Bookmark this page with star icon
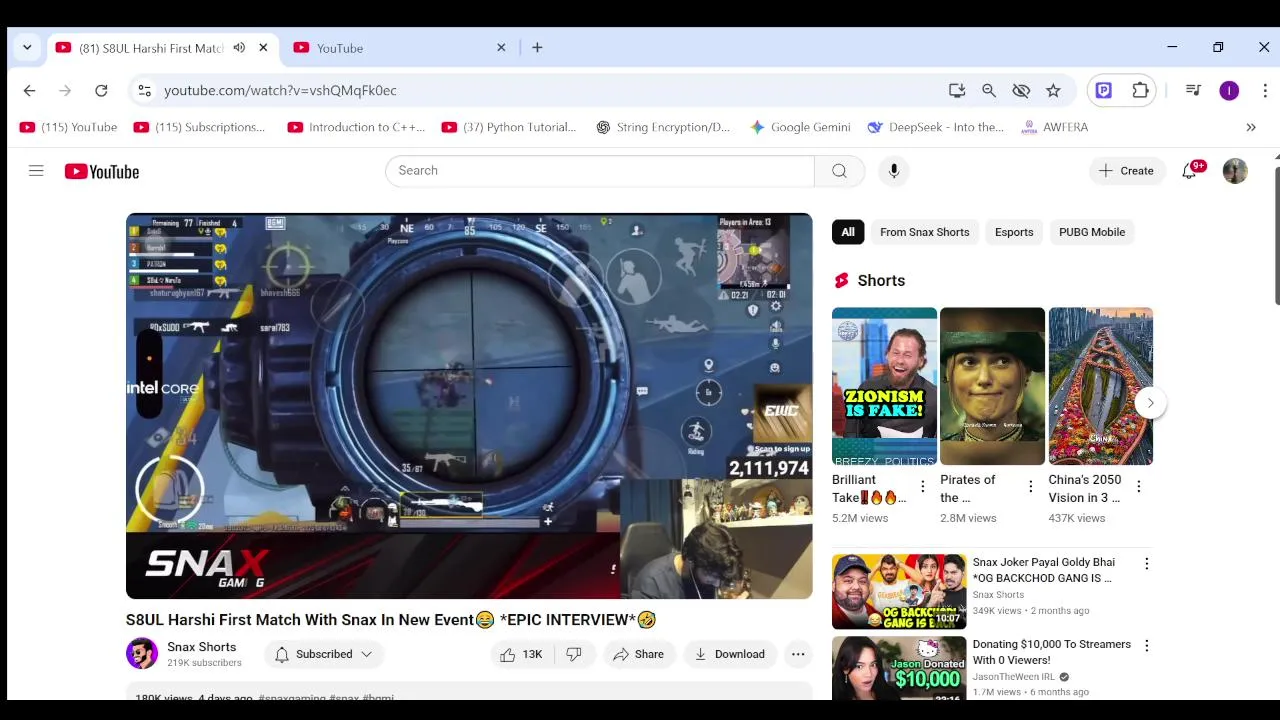The image size is (1280, 720). pyautogui.click(x=1053, y=90)
